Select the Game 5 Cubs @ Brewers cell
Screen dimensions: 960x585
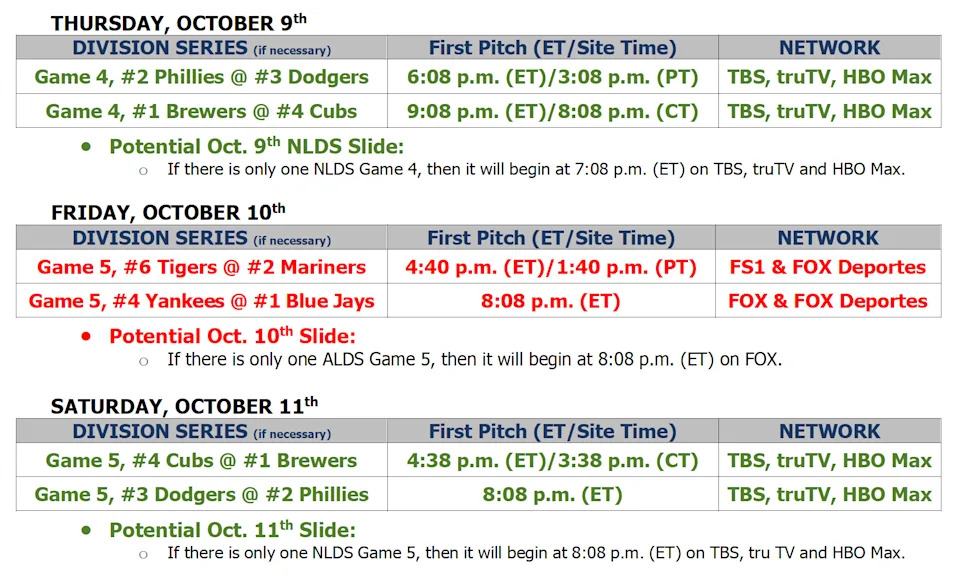(x=201, y=461)
